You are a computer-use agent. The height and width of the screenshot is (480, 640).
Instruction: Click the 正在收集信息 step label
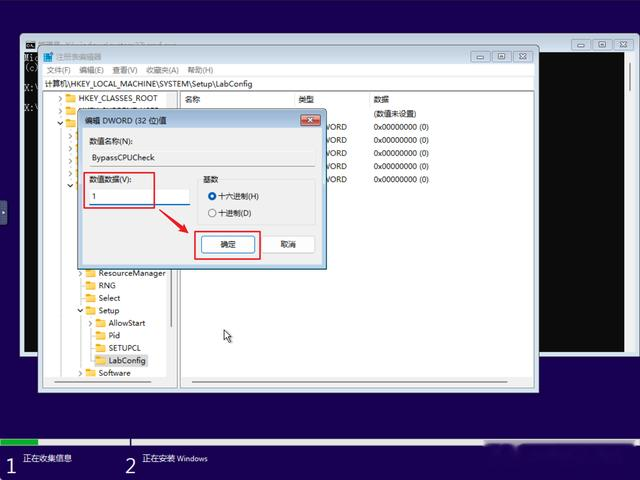point(47,458)
